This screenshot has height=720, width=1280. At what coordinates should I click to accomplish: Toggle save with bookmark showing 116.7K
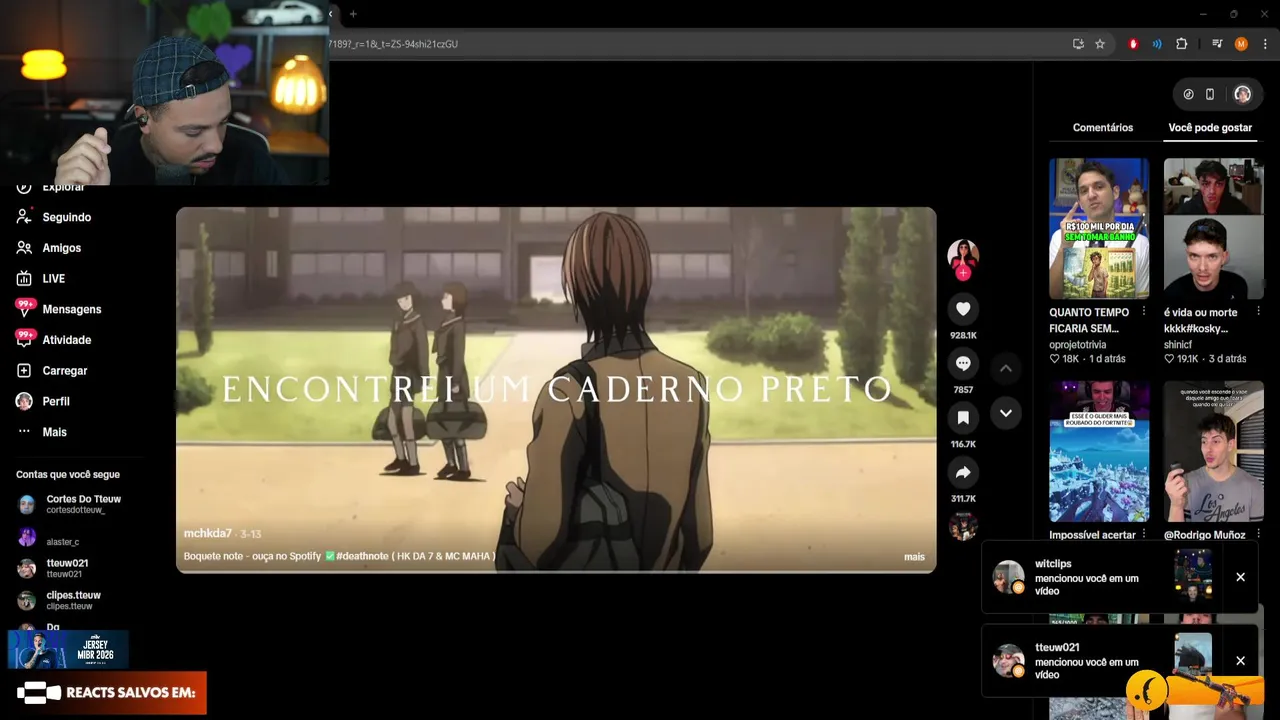(963, 418)
